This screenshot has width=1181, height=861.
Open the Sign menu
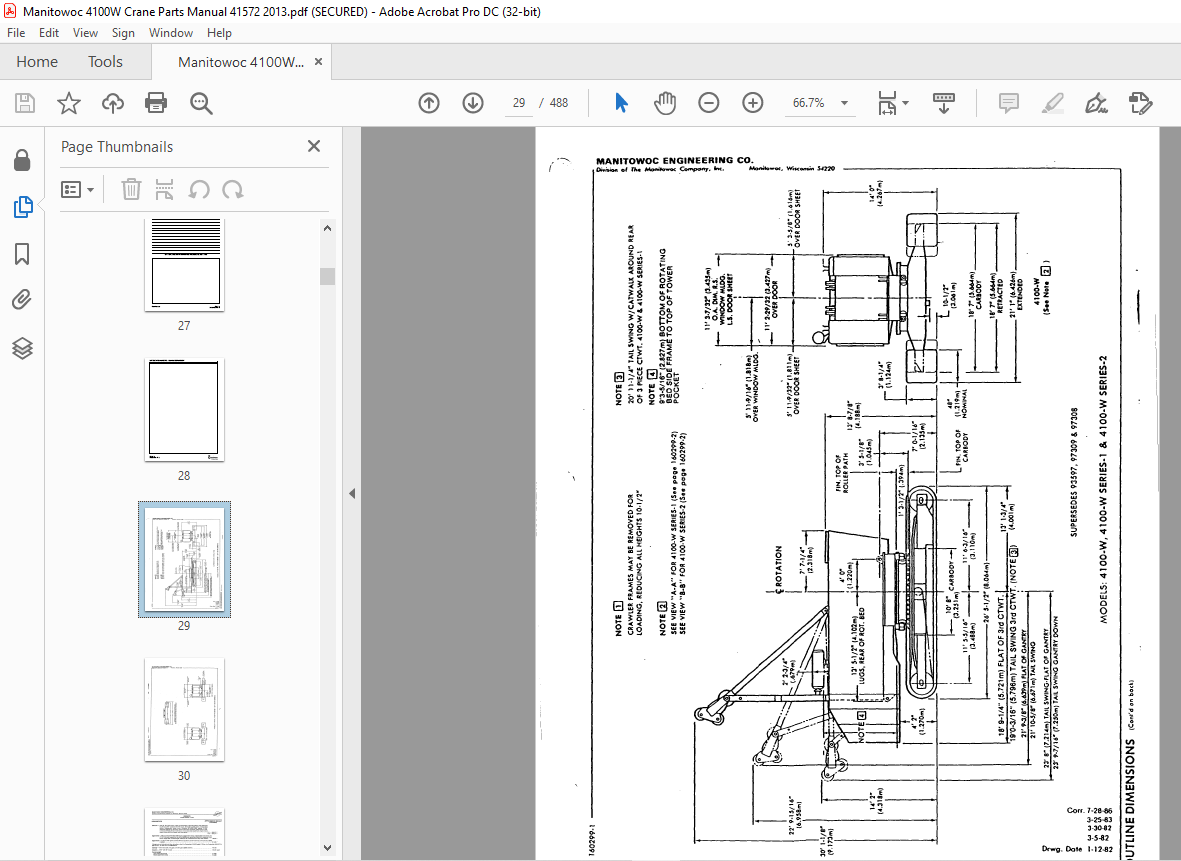pos(123,33)
